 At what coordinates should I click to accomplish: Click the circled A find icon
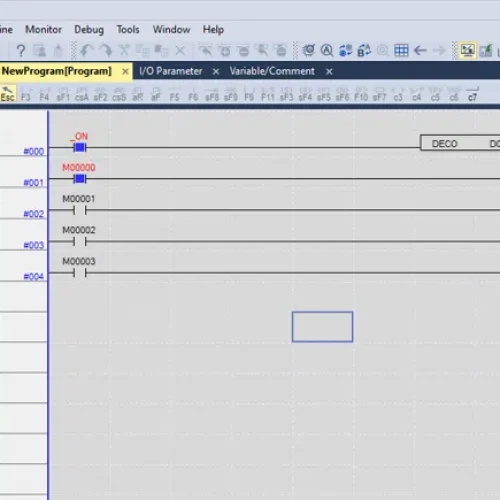click(x=327, y=50)
